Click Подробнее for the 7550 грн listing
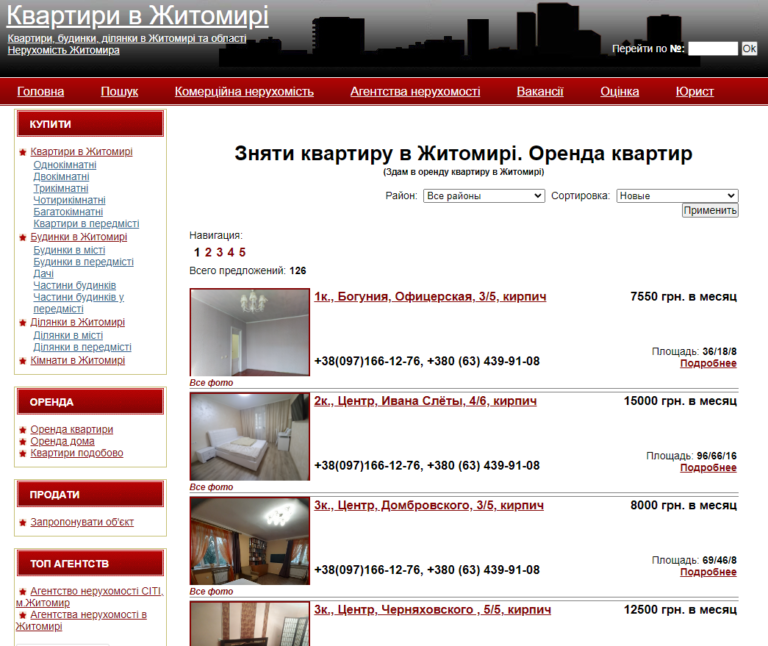The height and width of the screenshot is (646, 768). point(708,364)
